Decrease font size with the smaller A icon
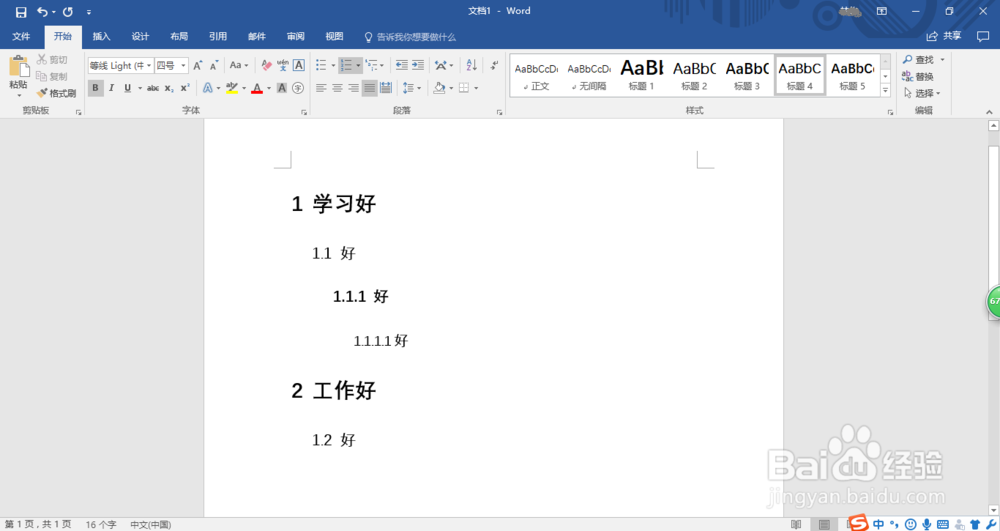This screenshot has width=1000, height=531. click(x=214, y=65)
